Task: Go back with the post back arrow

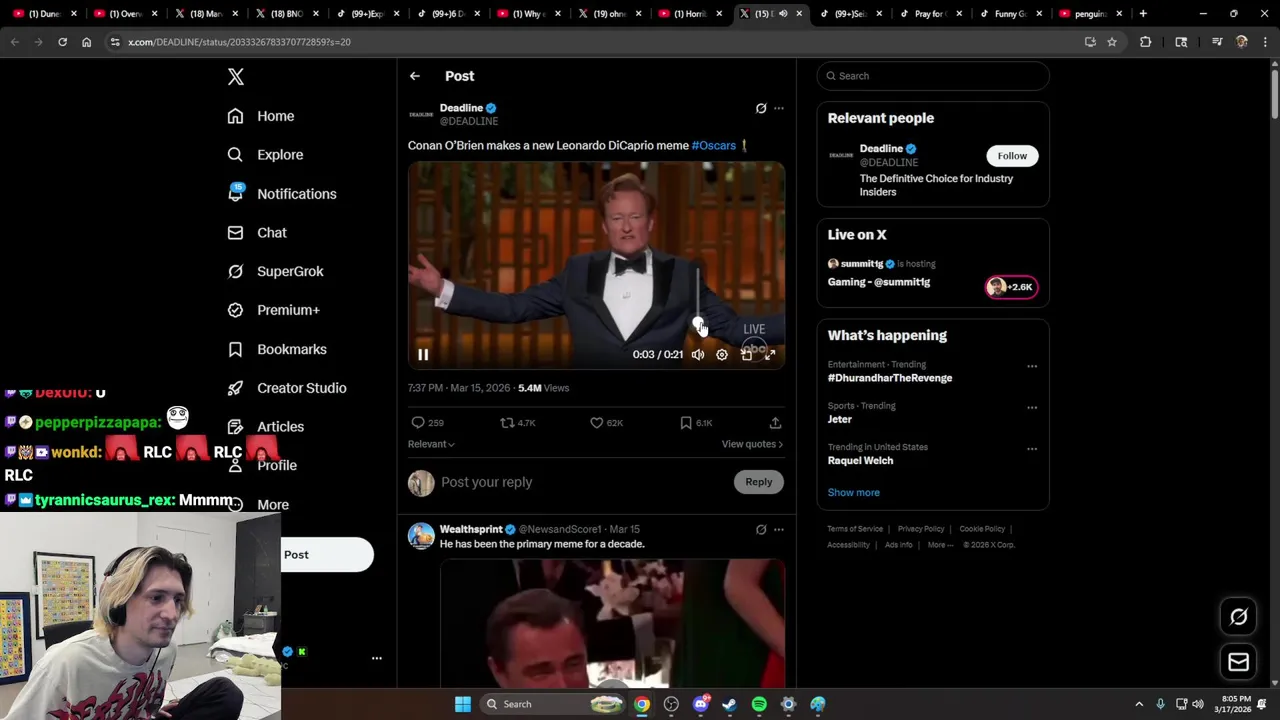Action: click(414, 76)
